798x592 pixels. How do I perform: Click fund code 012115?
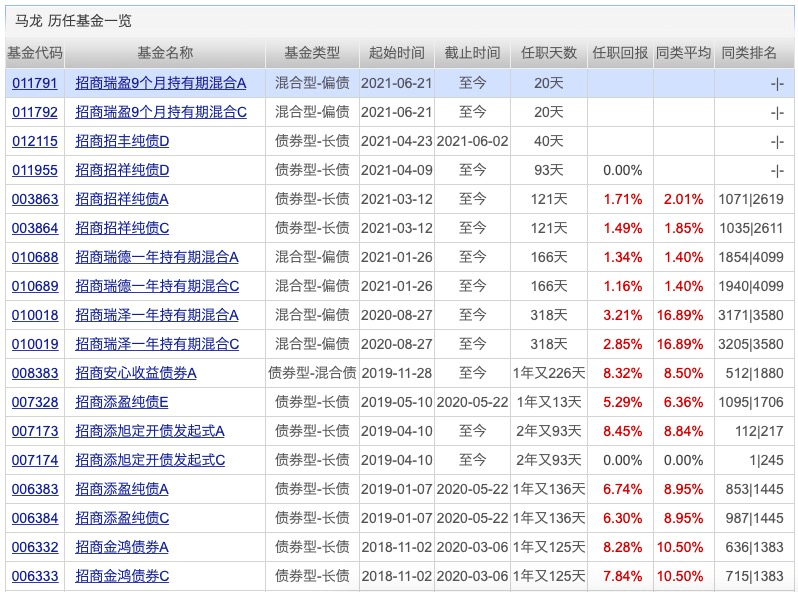(34, 141)
